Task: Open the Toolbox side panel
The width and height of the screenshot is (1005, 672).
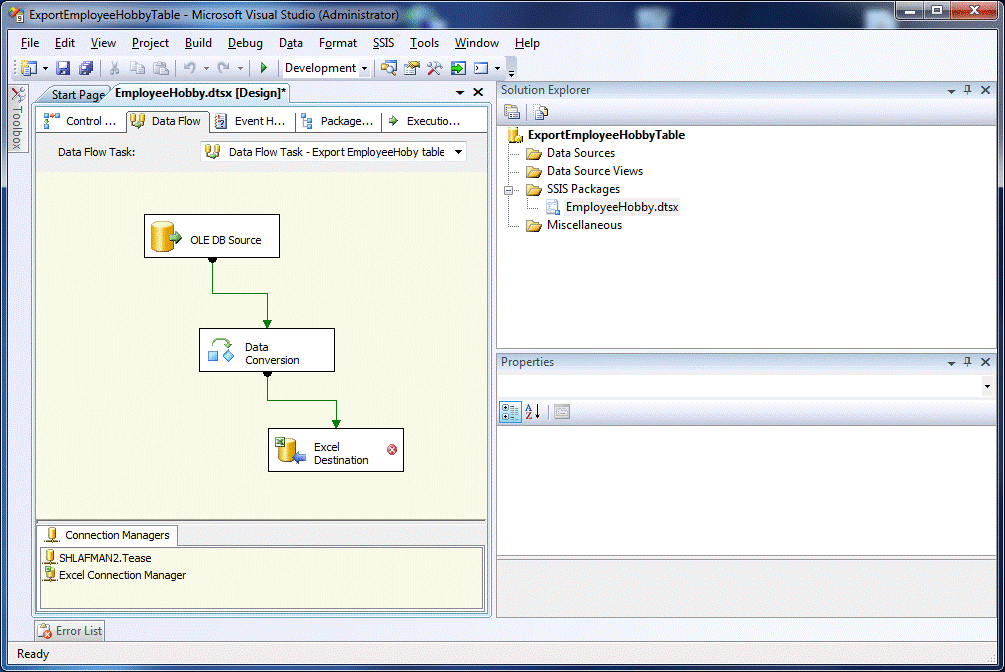Action: (17, 121)
